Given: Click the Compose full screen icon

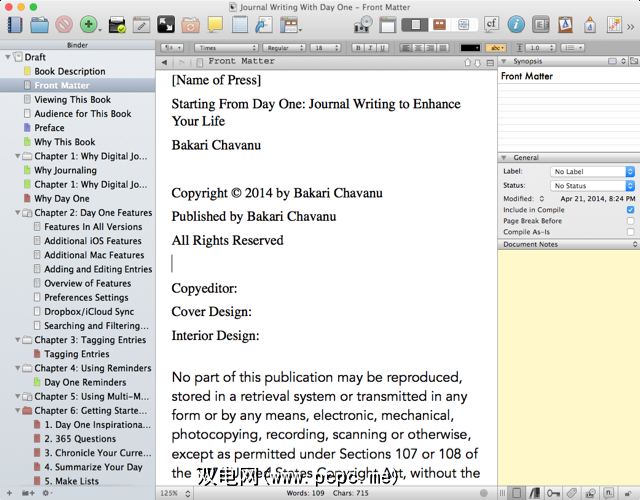Looking at the screenshot, I should point(164,24).
